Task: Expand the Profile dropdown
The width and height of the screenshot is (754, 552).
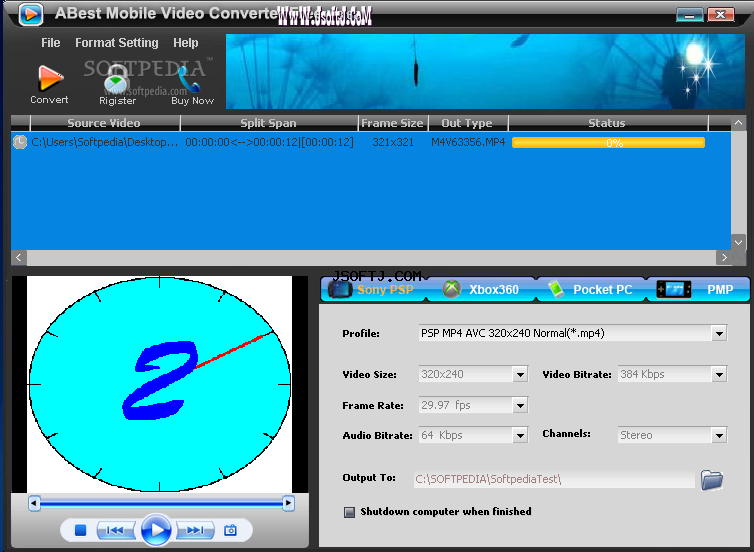Action: (719, 333)
